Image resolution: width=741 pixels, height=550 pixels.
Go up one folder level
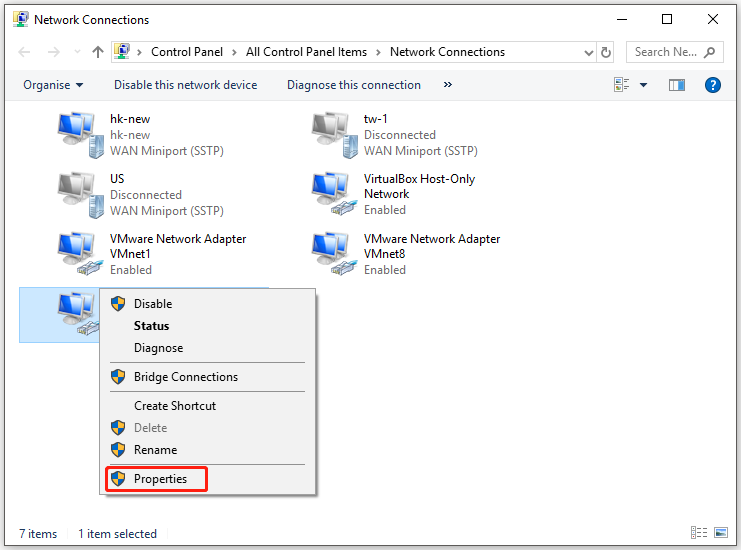[98, 52]
